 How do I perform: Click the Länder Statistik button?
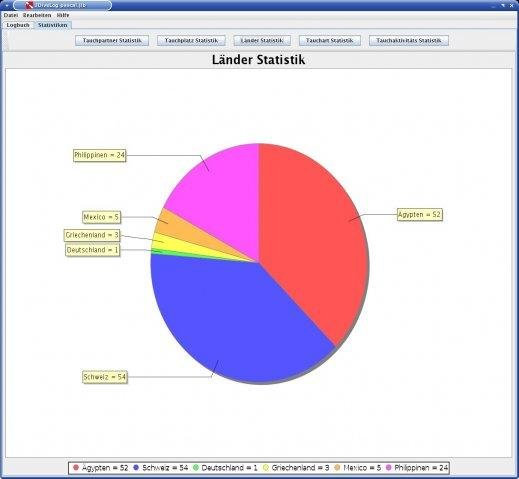pos(262,41)
